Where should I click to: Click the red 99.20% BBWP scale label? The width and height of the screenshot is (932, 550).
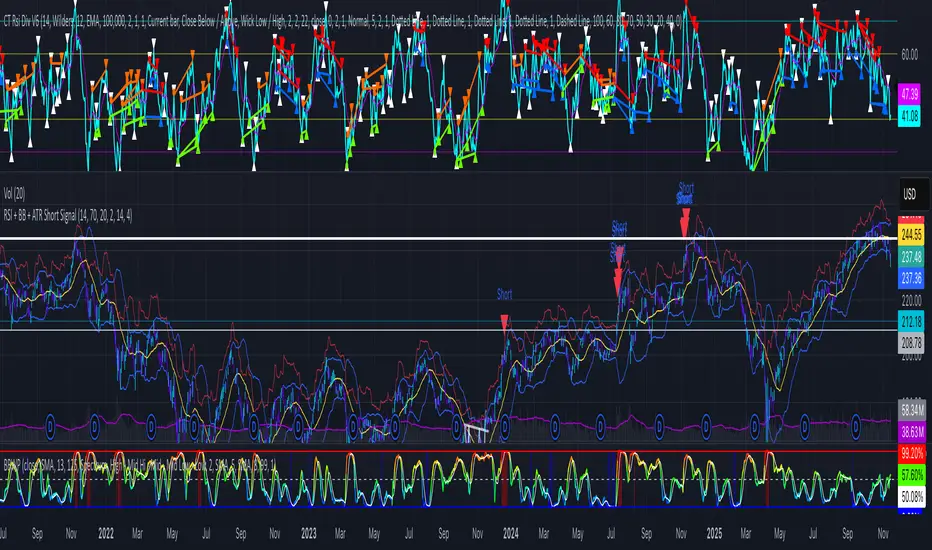tap(910, 451)
